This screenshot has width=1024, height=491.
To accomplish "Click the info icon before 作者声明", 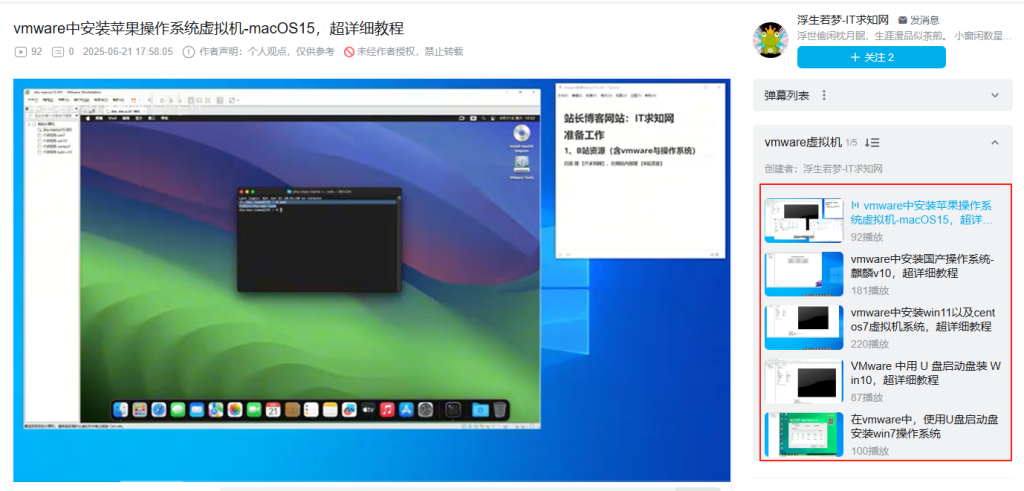I will [189, 52].
